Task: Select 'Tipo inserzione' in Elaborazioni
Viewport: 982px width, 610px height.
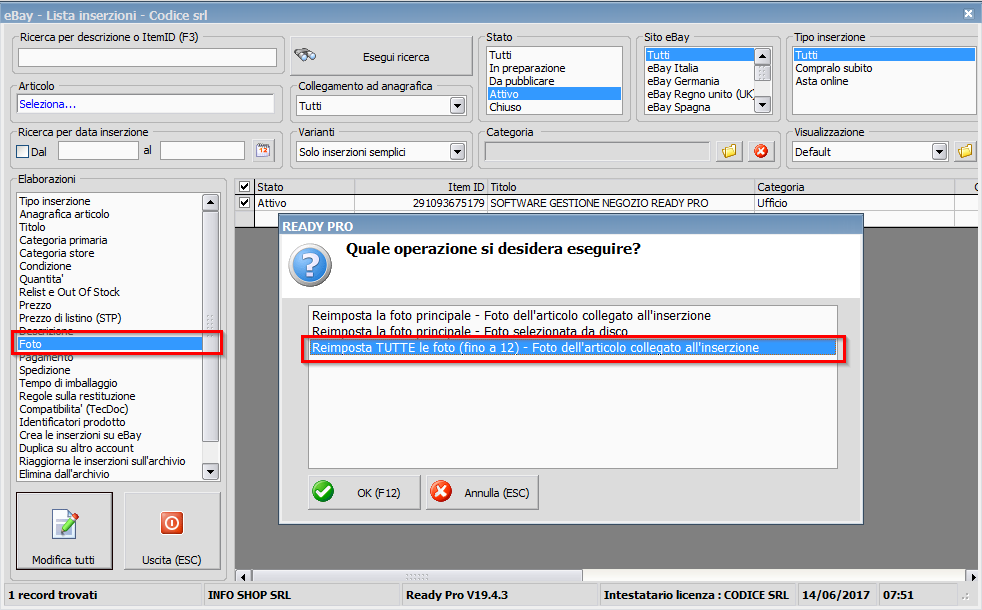Action: [110, 201]
